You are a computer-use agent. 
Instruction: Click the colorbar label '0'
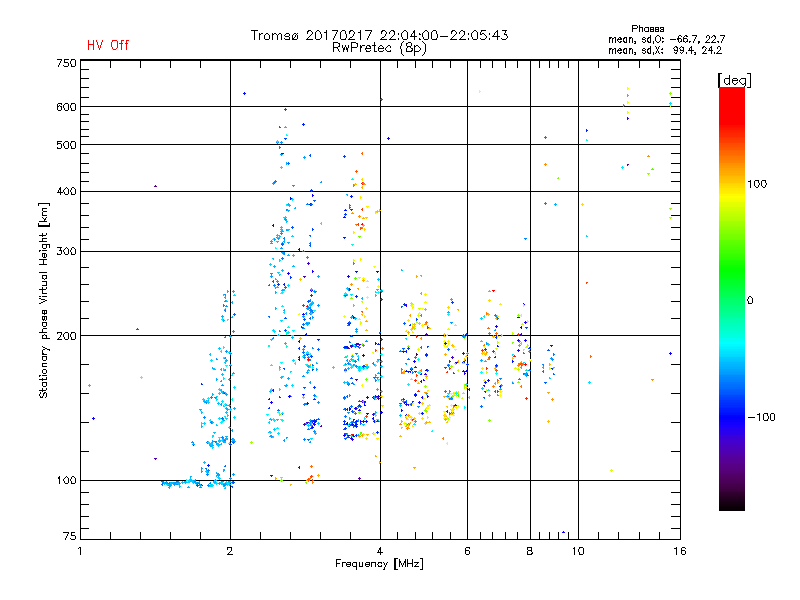[x=749, y=300]
